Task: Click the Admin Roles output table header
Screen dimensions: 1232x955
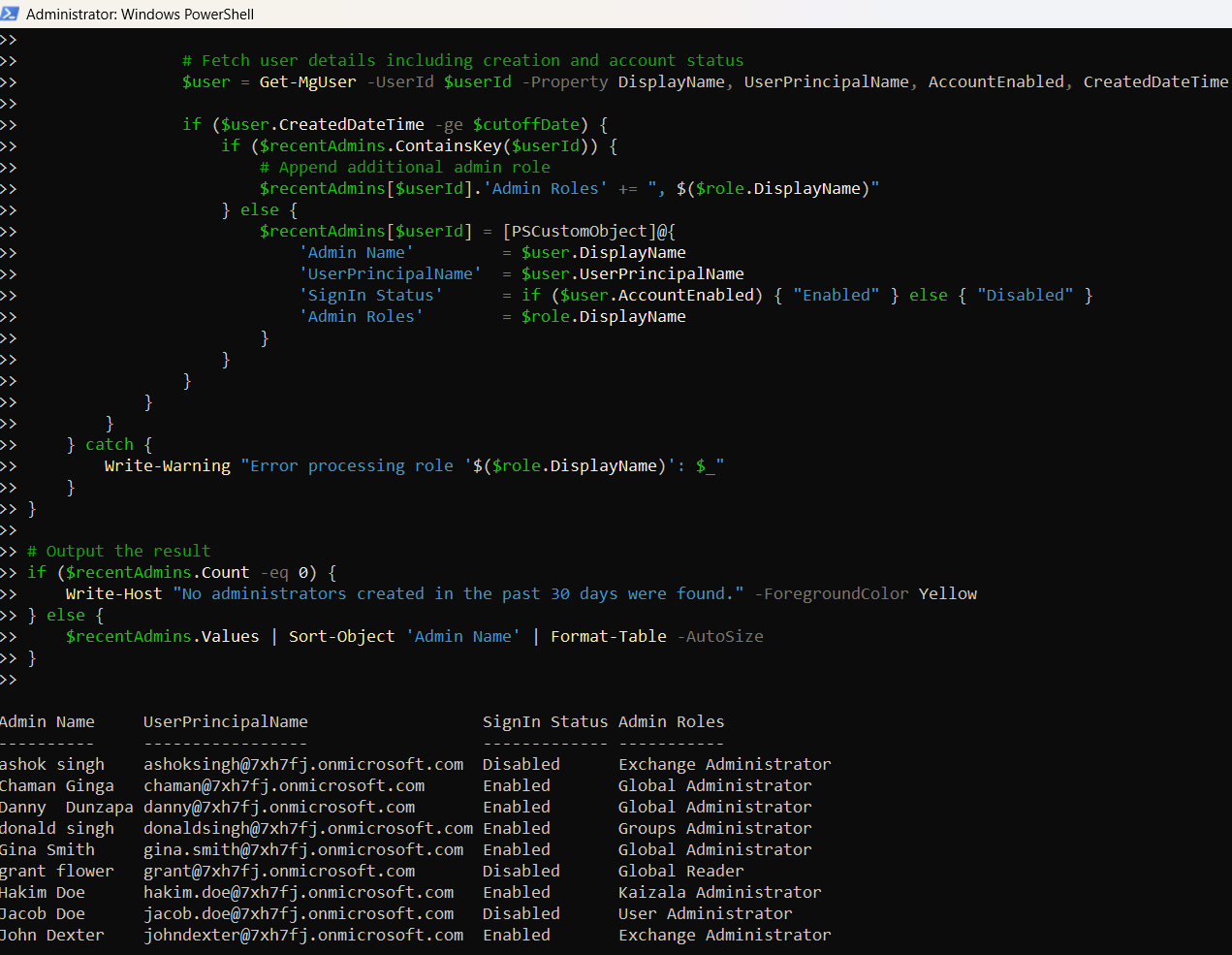Action: [x=671, y=722]
